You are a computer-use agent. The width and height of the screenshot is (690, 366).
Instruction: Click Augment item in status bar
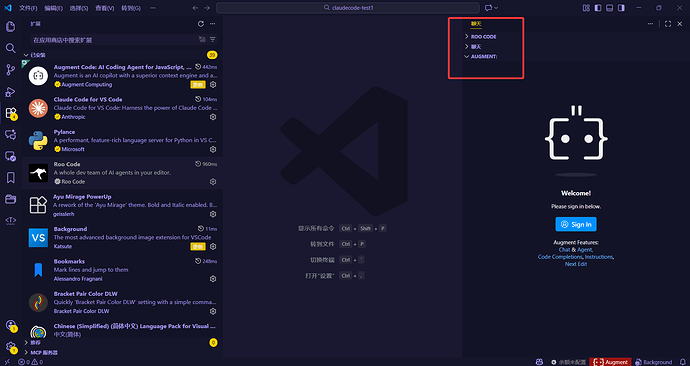610,362
